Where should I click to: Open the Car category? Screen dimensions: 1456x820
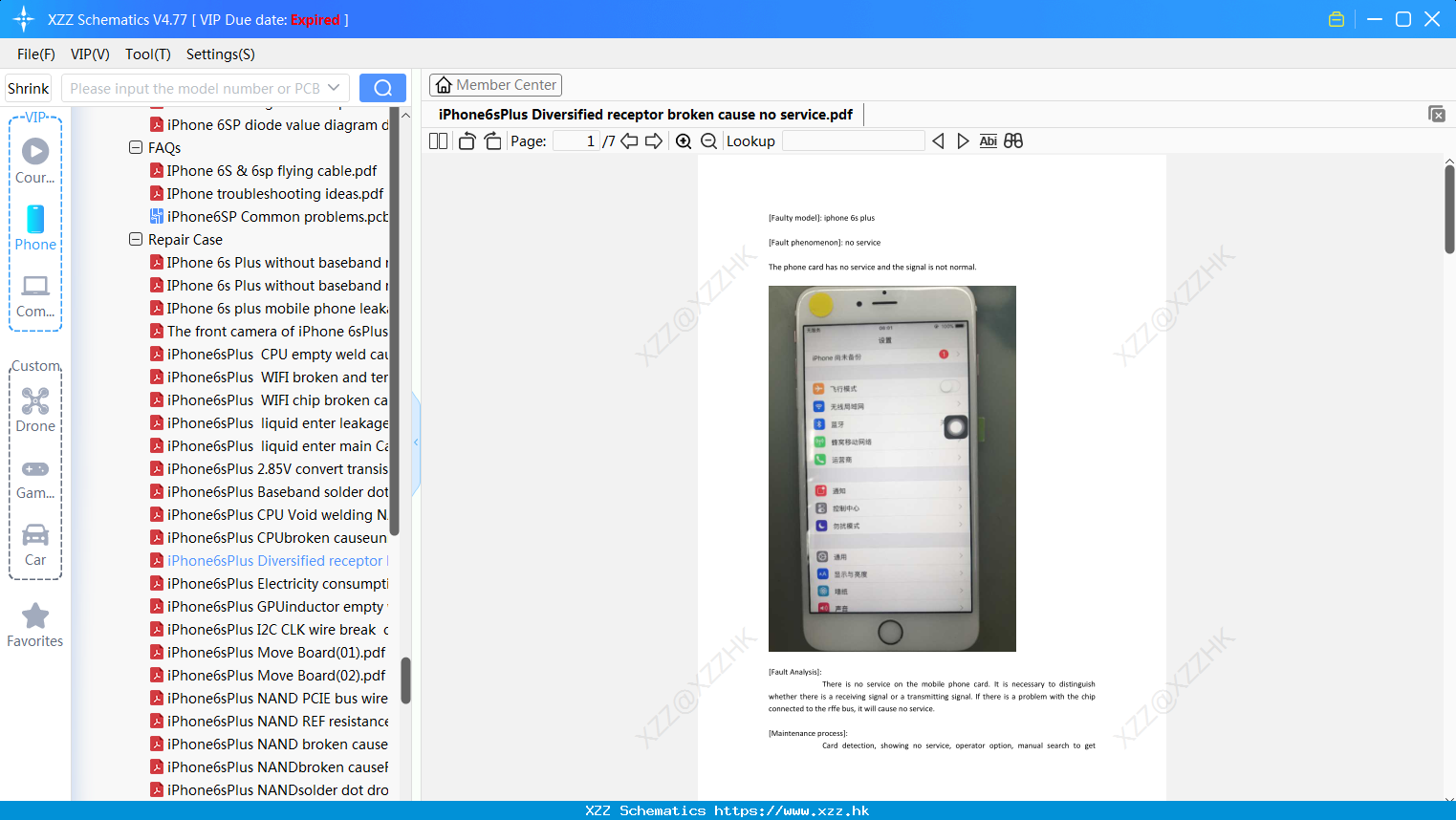click(x=35, y=545)
